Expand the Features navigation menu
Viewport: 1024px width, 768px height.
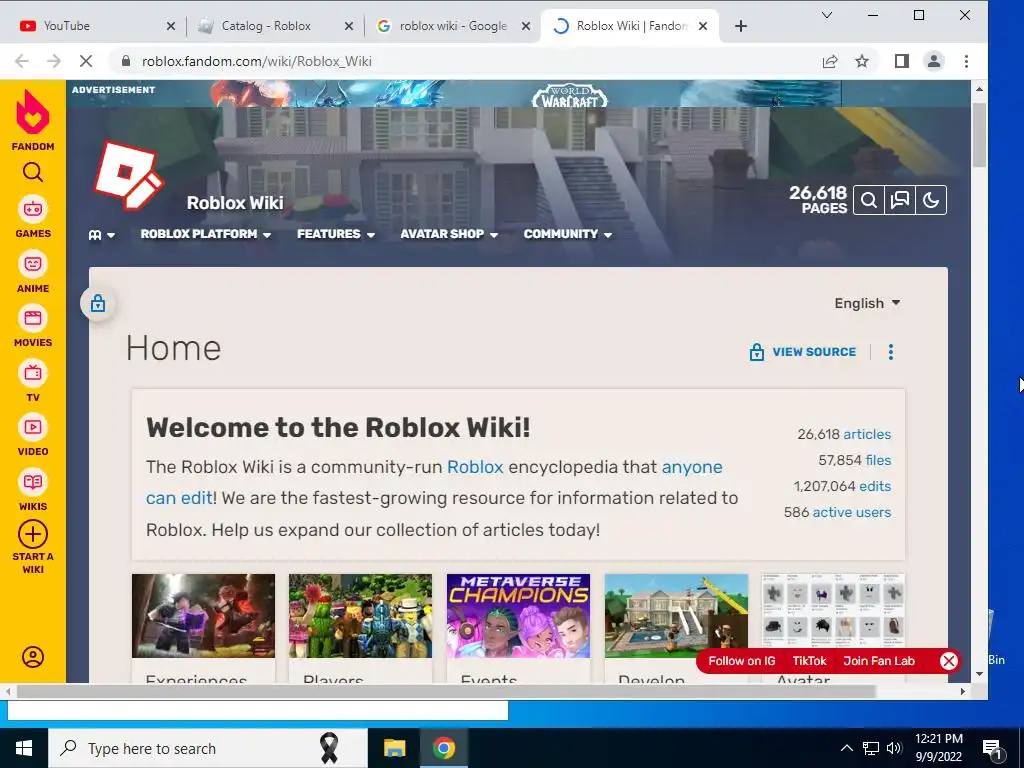point(336,234)
